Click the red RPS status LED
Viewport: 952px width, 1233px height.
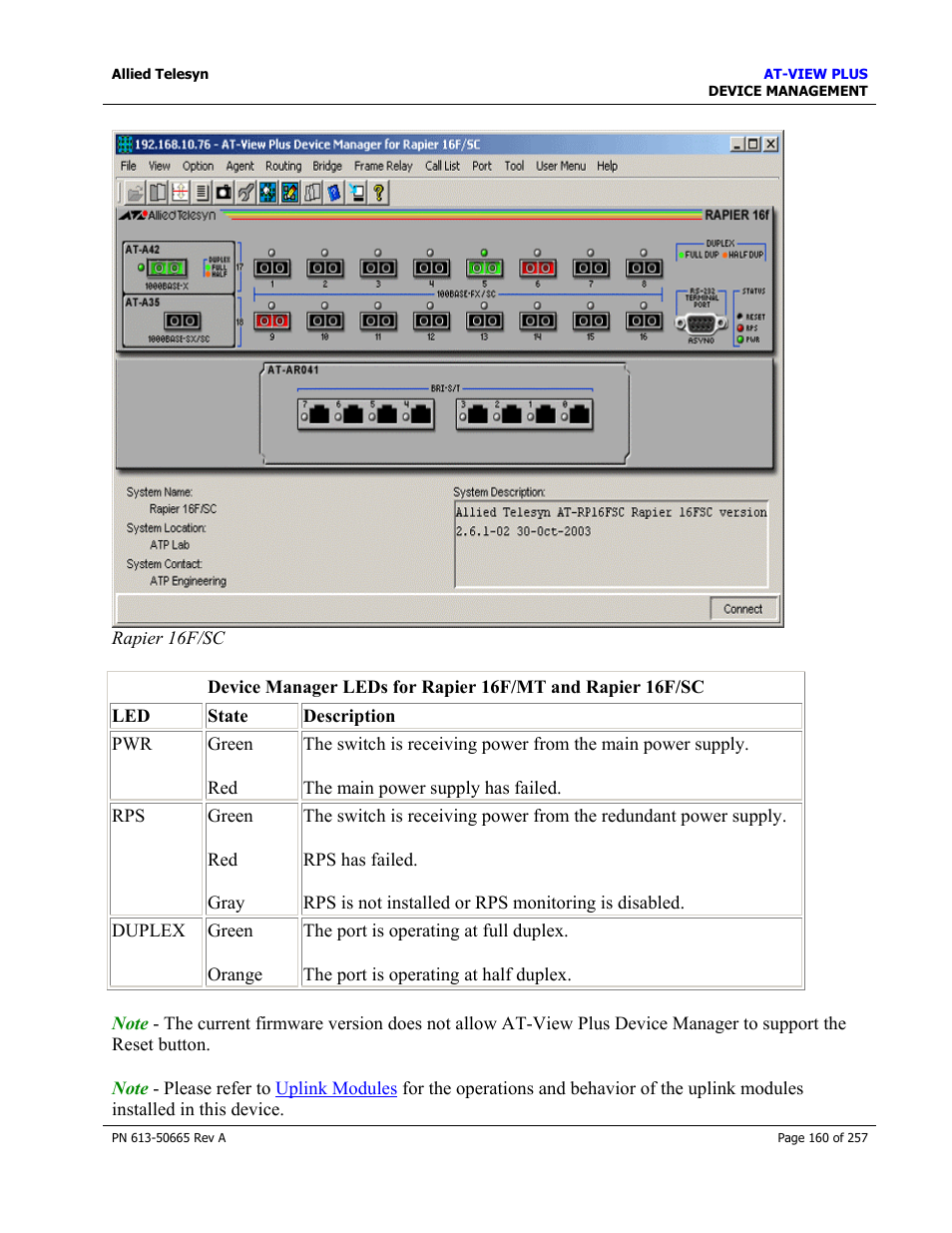740,327
